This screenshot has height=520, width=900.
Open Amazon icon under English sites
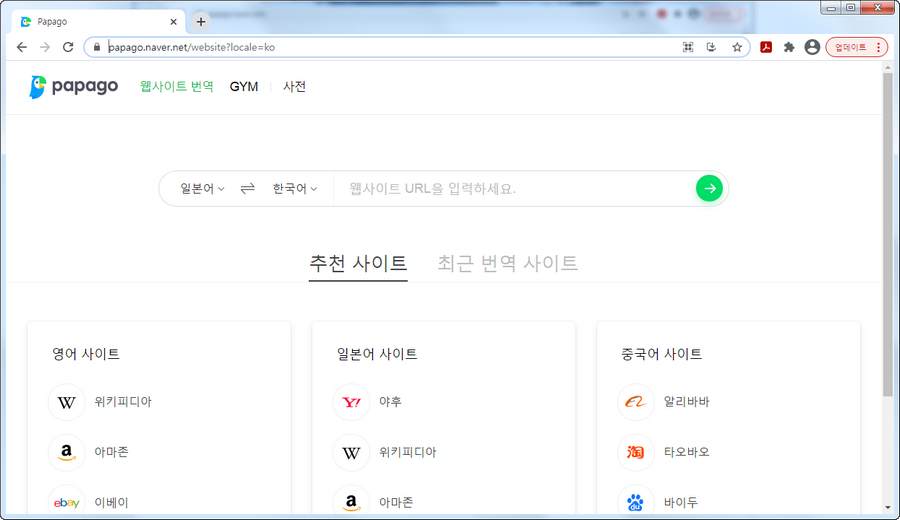pyautogui.click(x=67, y=452)
